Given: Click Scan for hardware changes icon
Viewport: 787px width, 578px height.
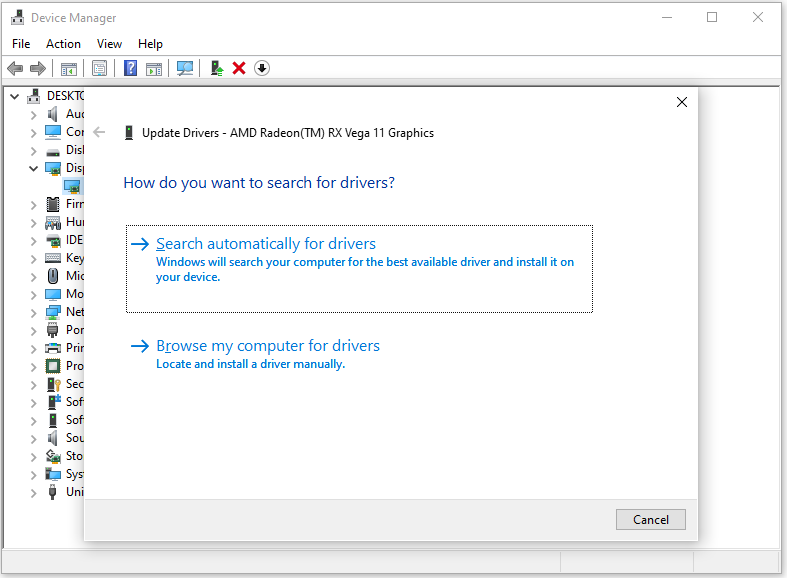Looking at the screenshot, I should pos(185,68).
